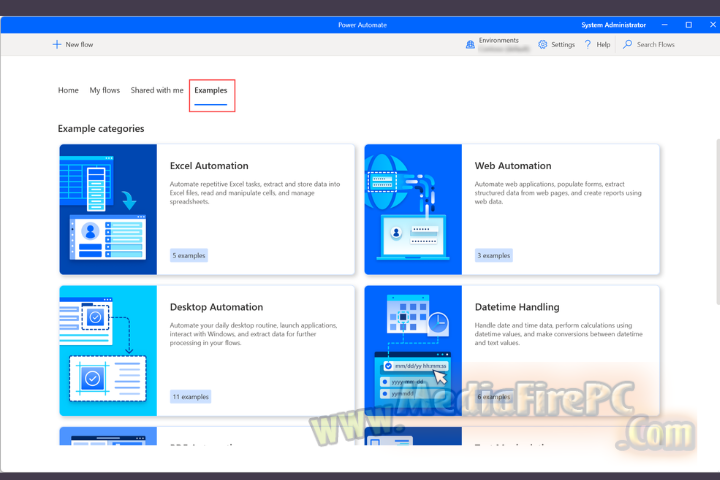Open the Shared with me tab
The height and width of the screenshot is (480, 720).
tap(157, 90)
